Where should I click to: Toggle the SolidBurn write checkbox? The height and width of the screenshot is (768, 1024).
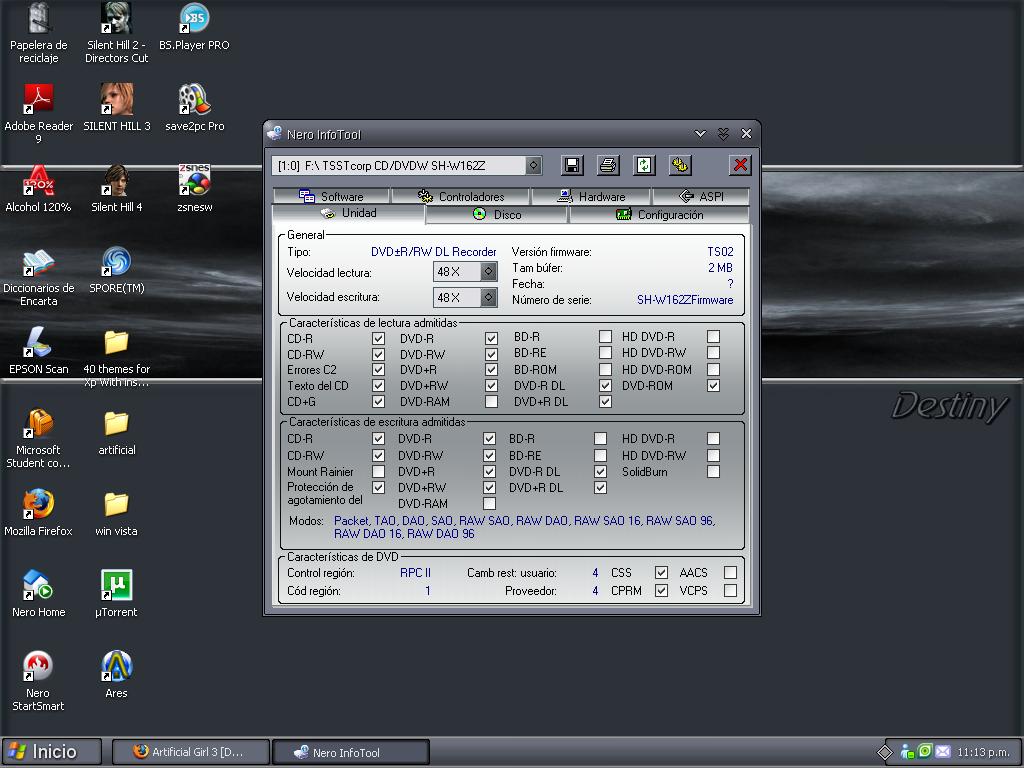click(x=713, y=472)
